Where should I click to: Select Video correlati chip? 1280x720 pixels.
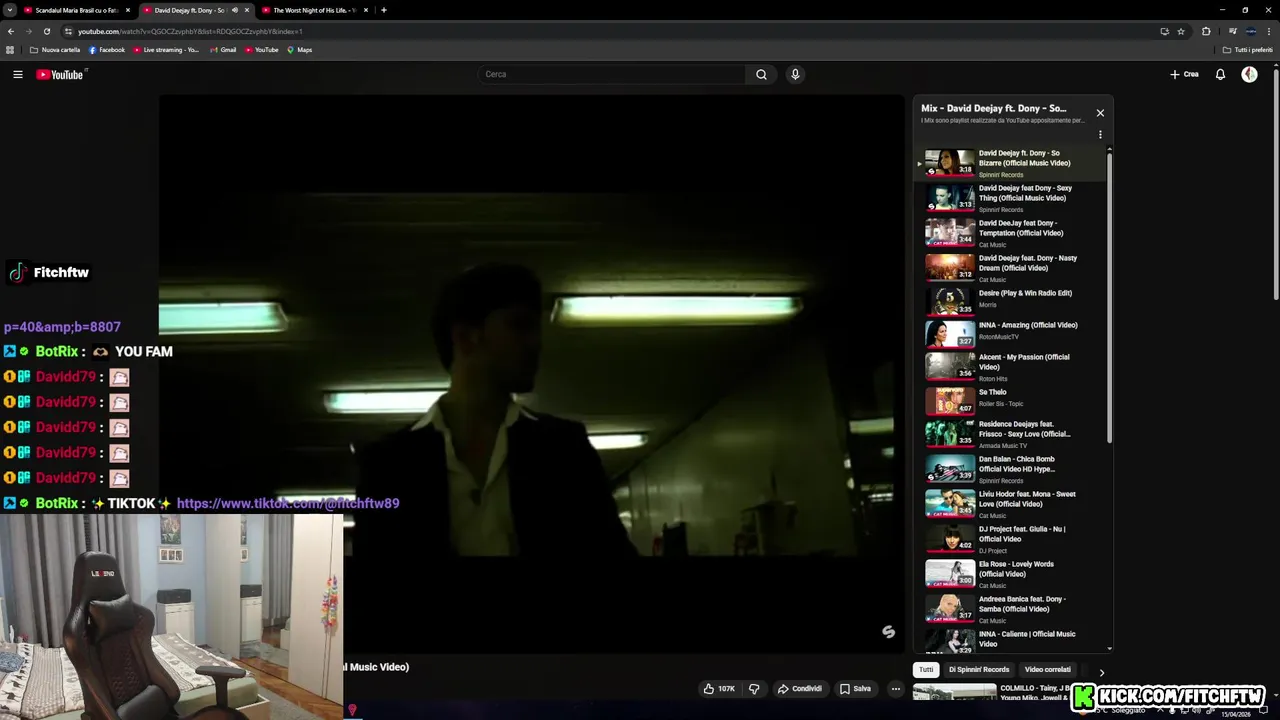click(1047, 670)
